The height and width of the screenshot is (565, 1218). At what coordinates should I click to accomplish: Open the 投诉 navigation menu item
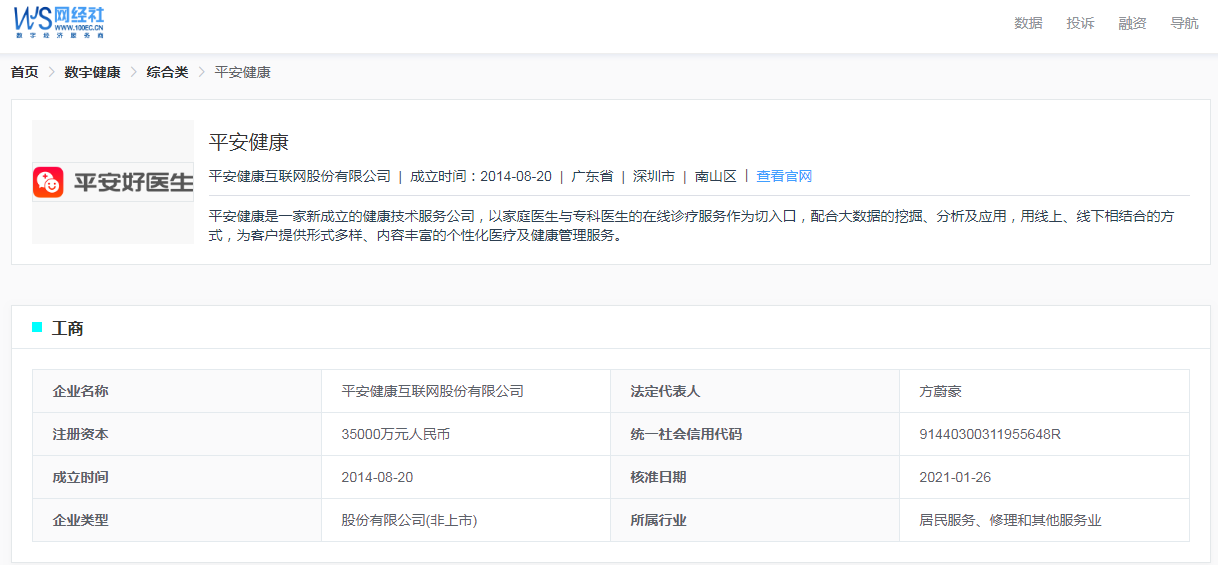click(x=1080, y=23)
